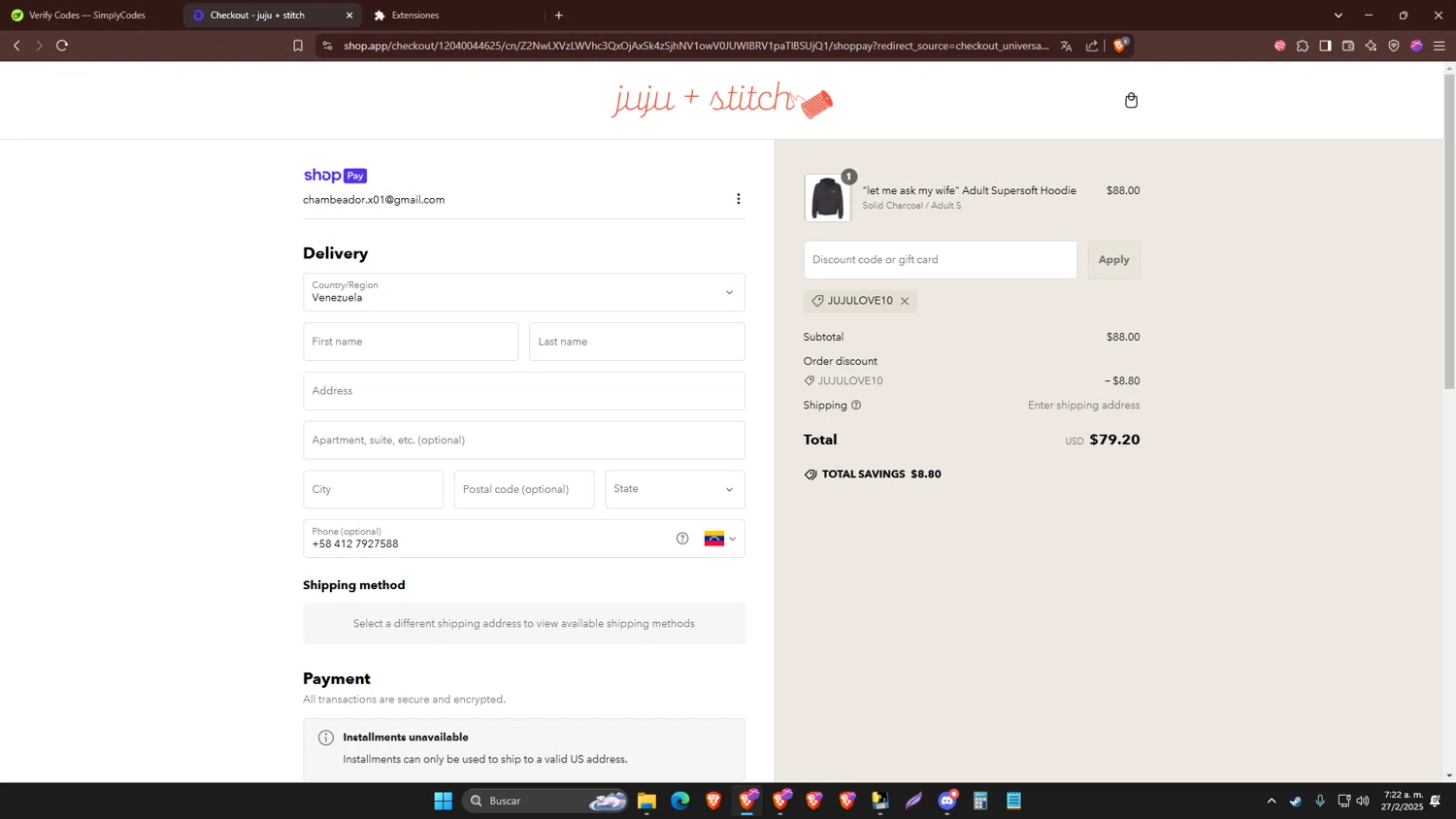Bookmark this page

point(298,46)
